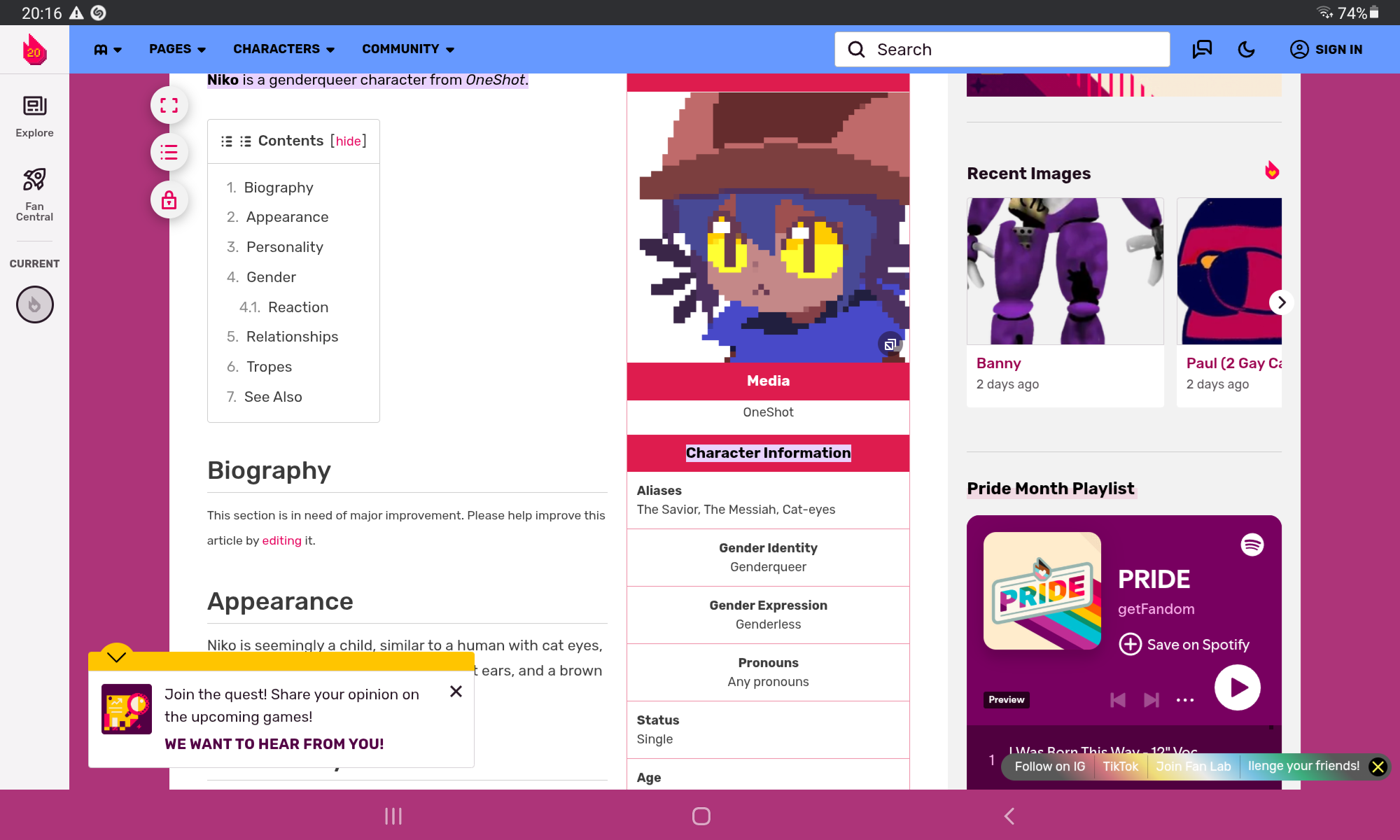Screen dimensions: 1400x840
Task: Open the Spotify logo in playlist
Action: pos(1252,545)
